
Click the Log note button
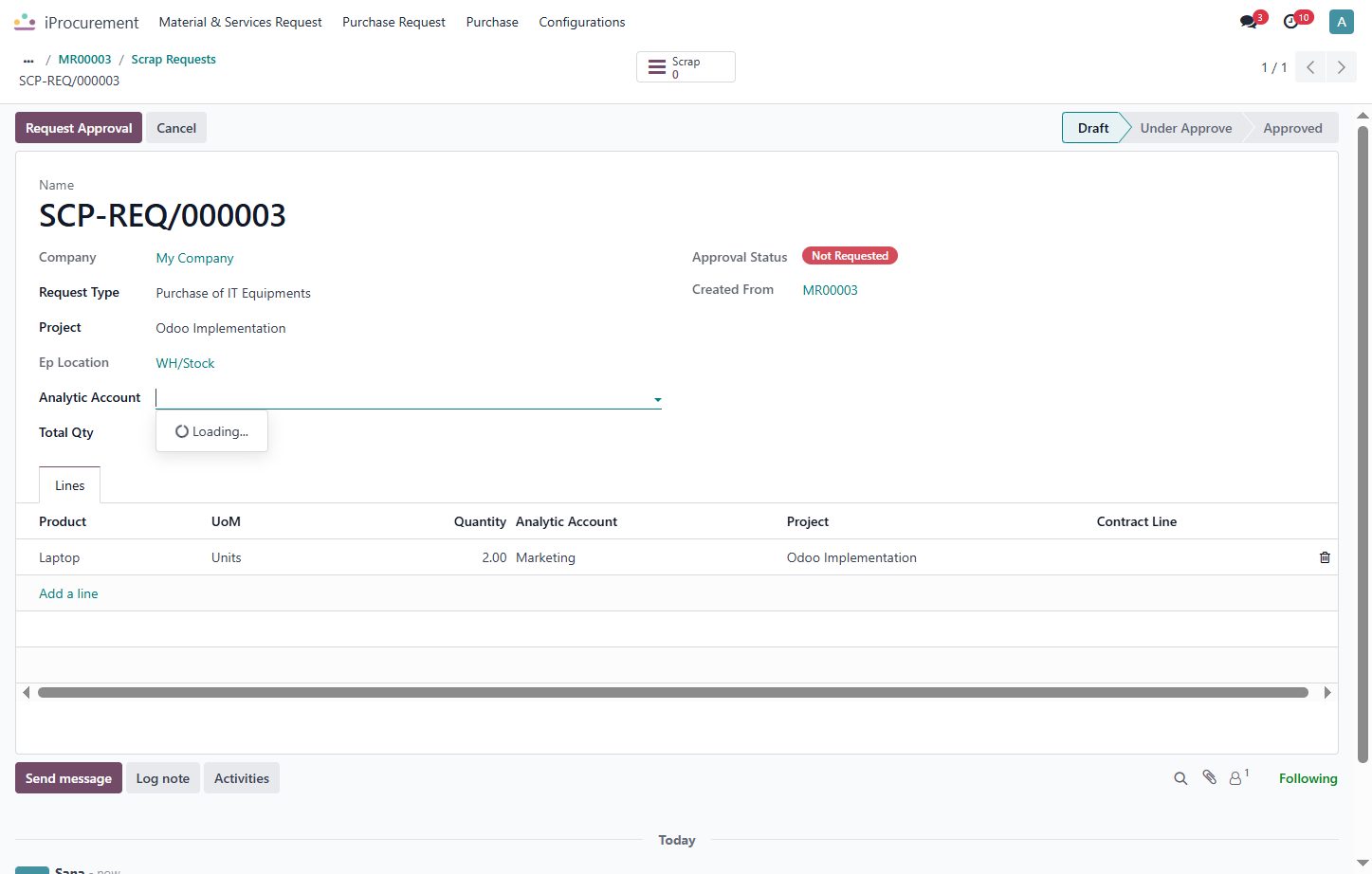(163, 778)
